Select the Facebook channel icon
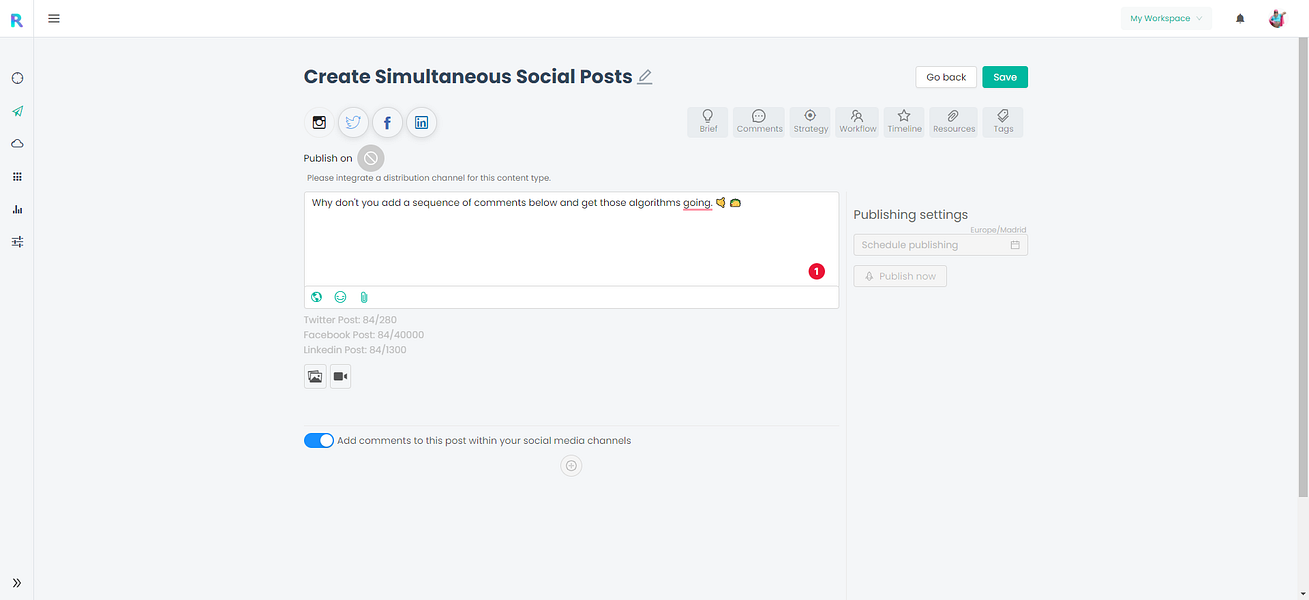Viewport: 1309px width, 600px height. click(387, 123)
